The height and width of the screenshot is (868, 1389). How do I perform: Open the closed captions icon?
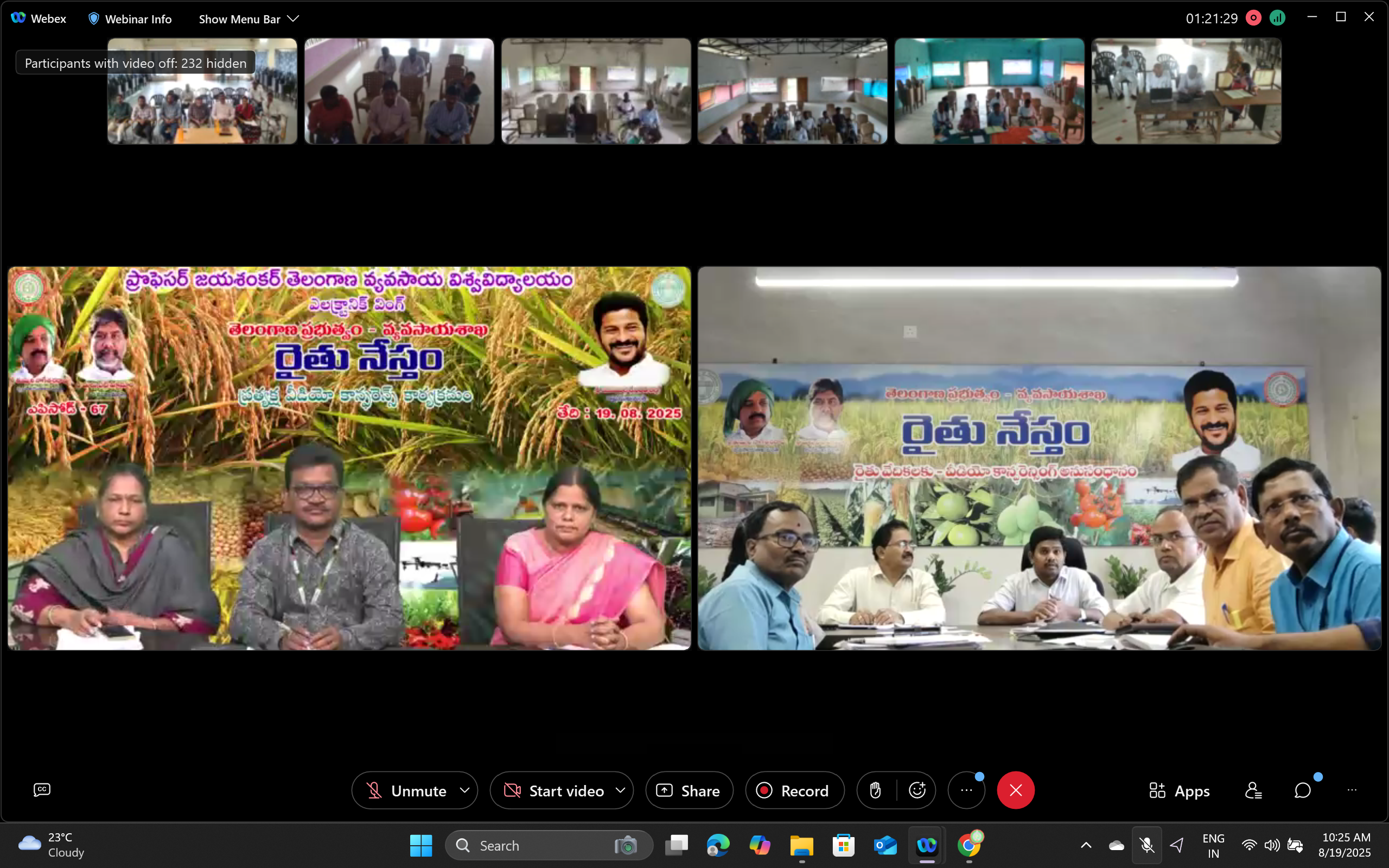click(42, 790)
